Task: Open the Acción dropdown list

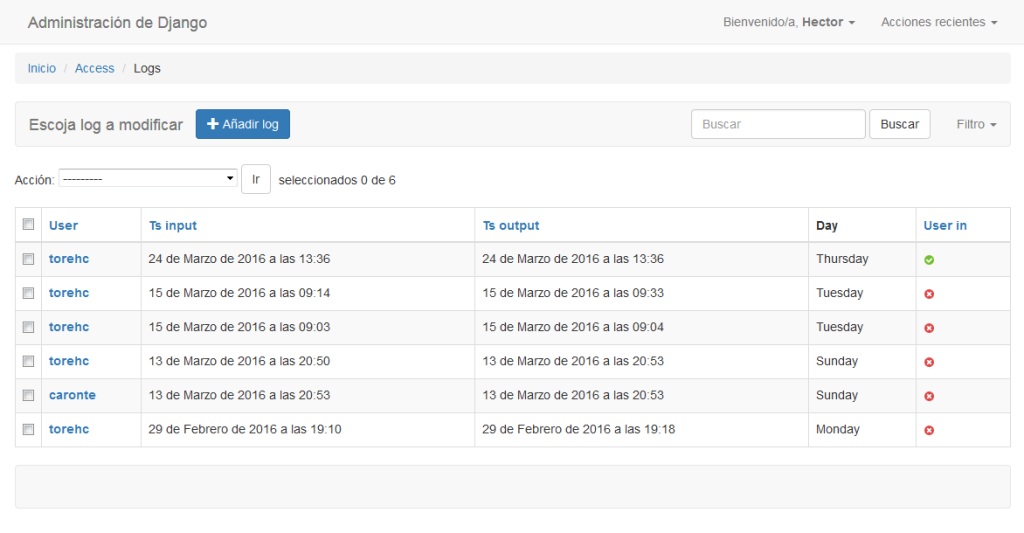Action: (148, 178)
